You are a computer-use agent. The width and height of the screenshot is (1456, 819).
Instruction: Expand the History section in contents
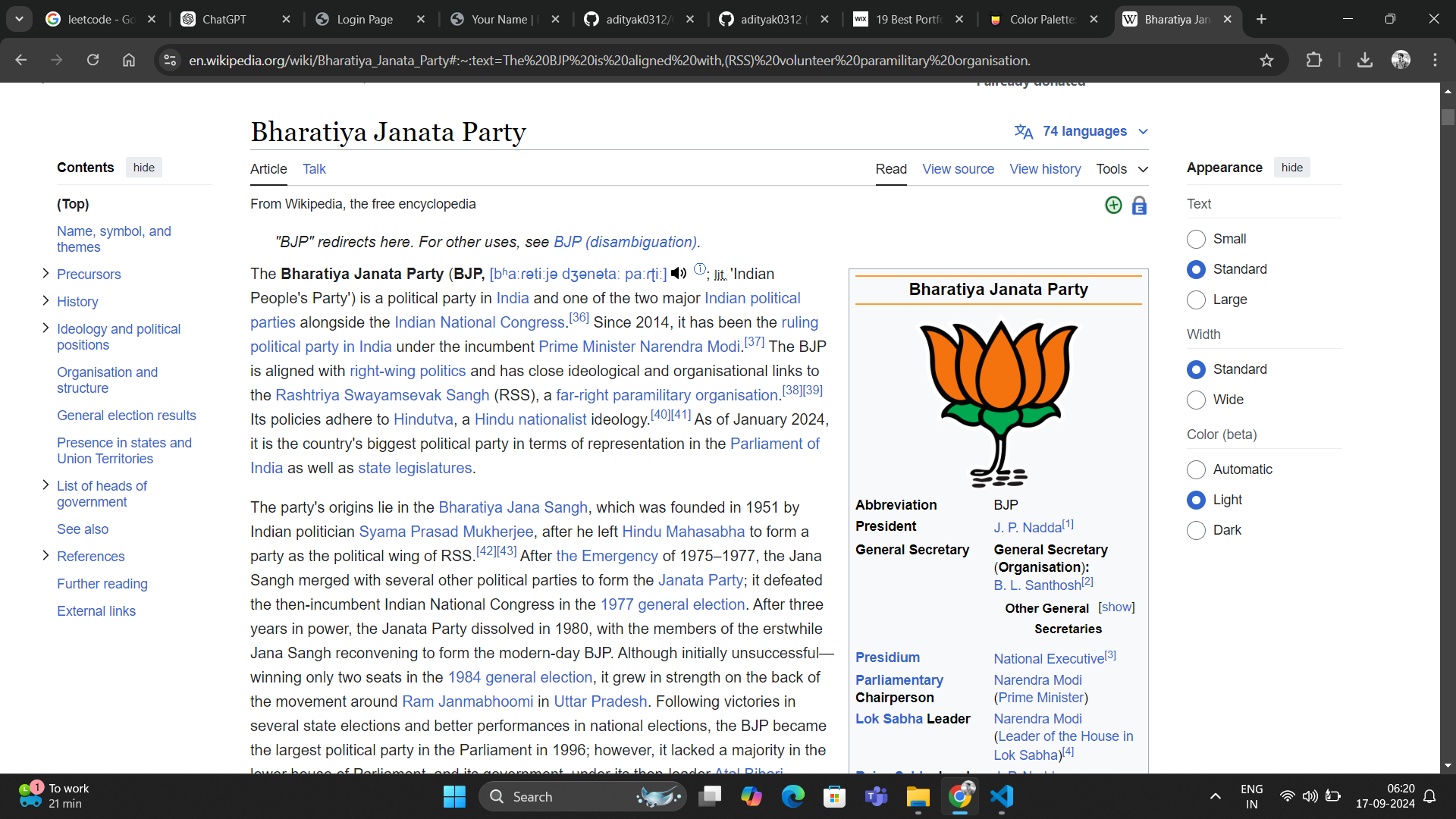click(x=45, y=300)
